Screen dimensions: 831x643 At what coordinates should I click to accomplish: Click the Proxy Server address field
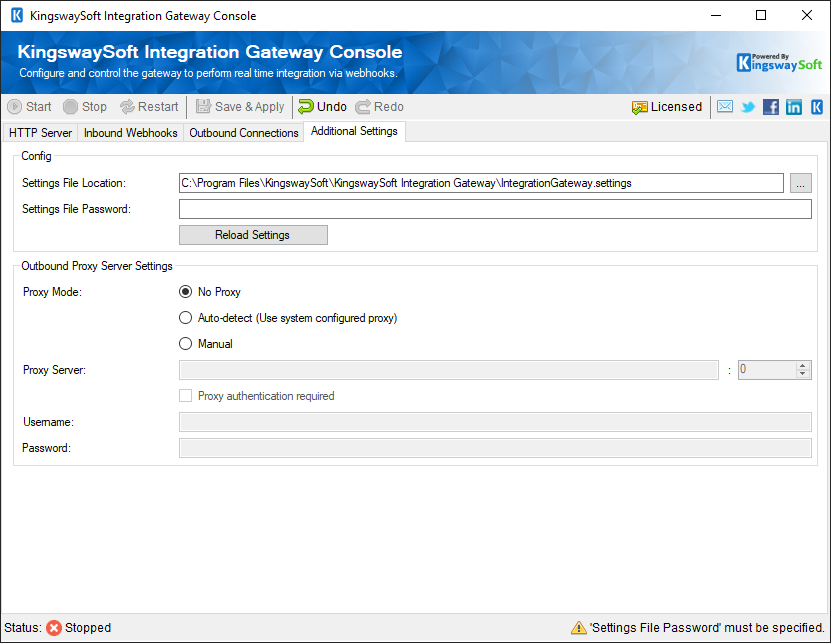(449, 369)
